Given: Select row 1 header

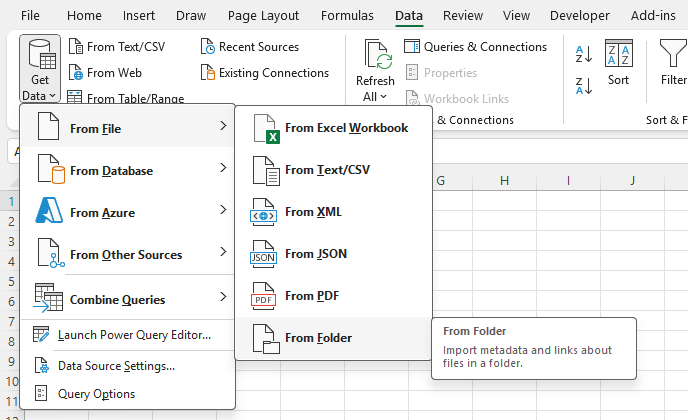Looking at the screenshot, I should [11, 201].
